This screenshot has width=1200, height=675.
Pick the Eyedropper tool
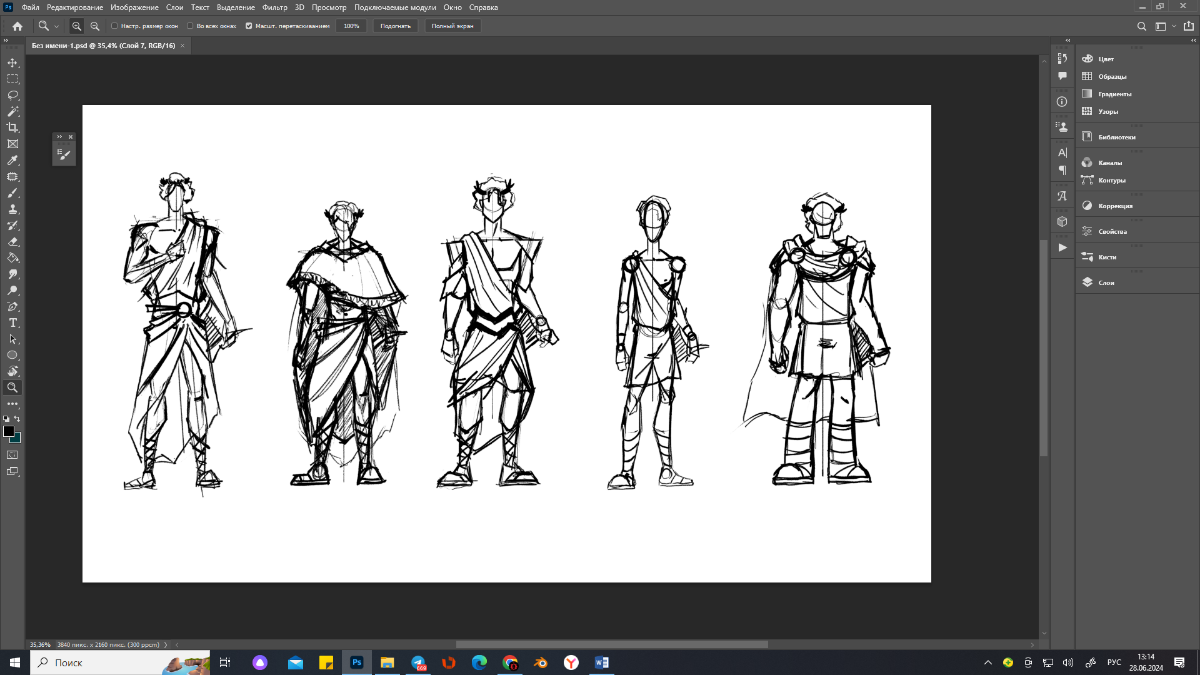click(x=13, y=161)
